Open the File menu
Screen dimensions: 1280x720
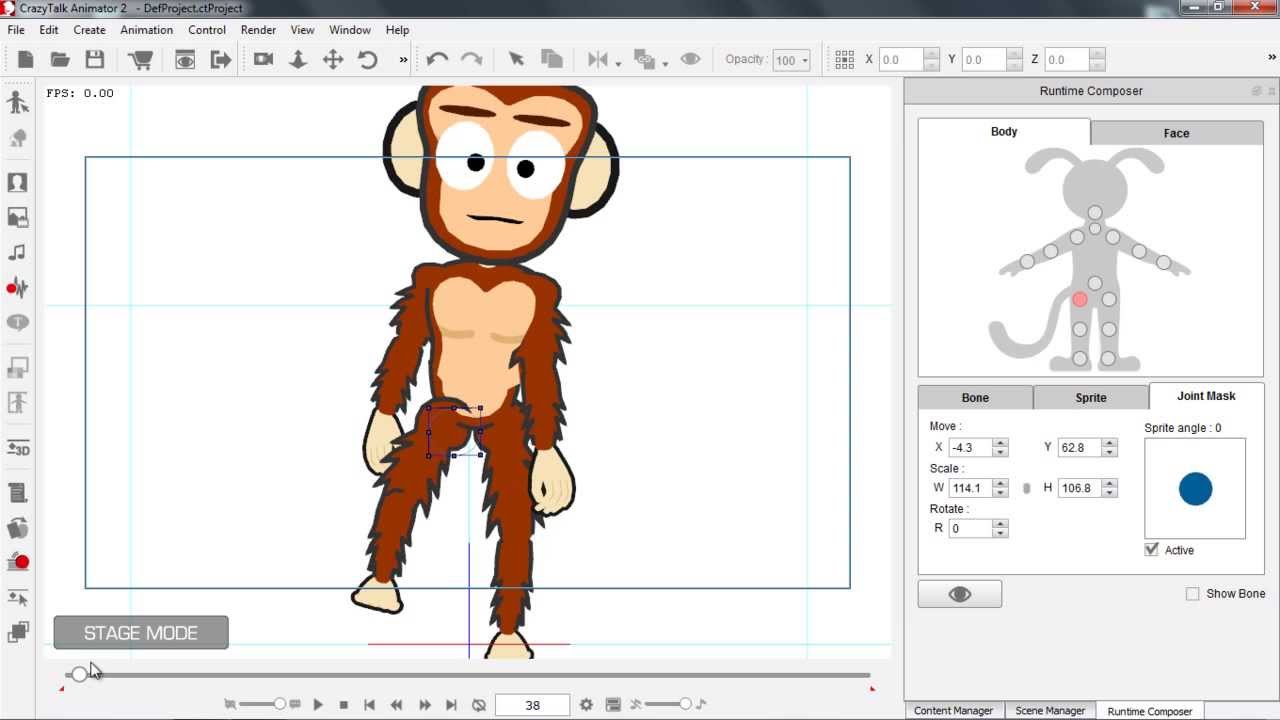coord(16,30)
